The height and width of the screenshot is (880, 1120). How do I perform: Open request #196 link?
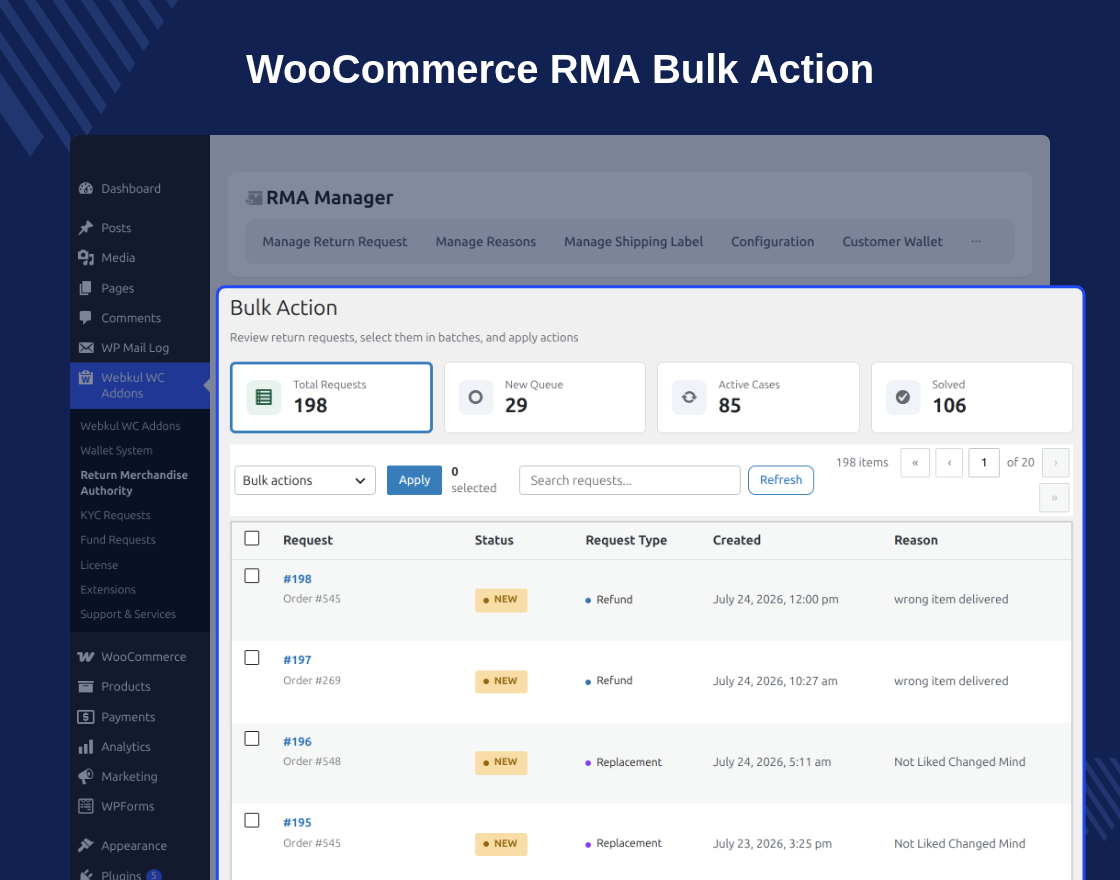point(297,741)
